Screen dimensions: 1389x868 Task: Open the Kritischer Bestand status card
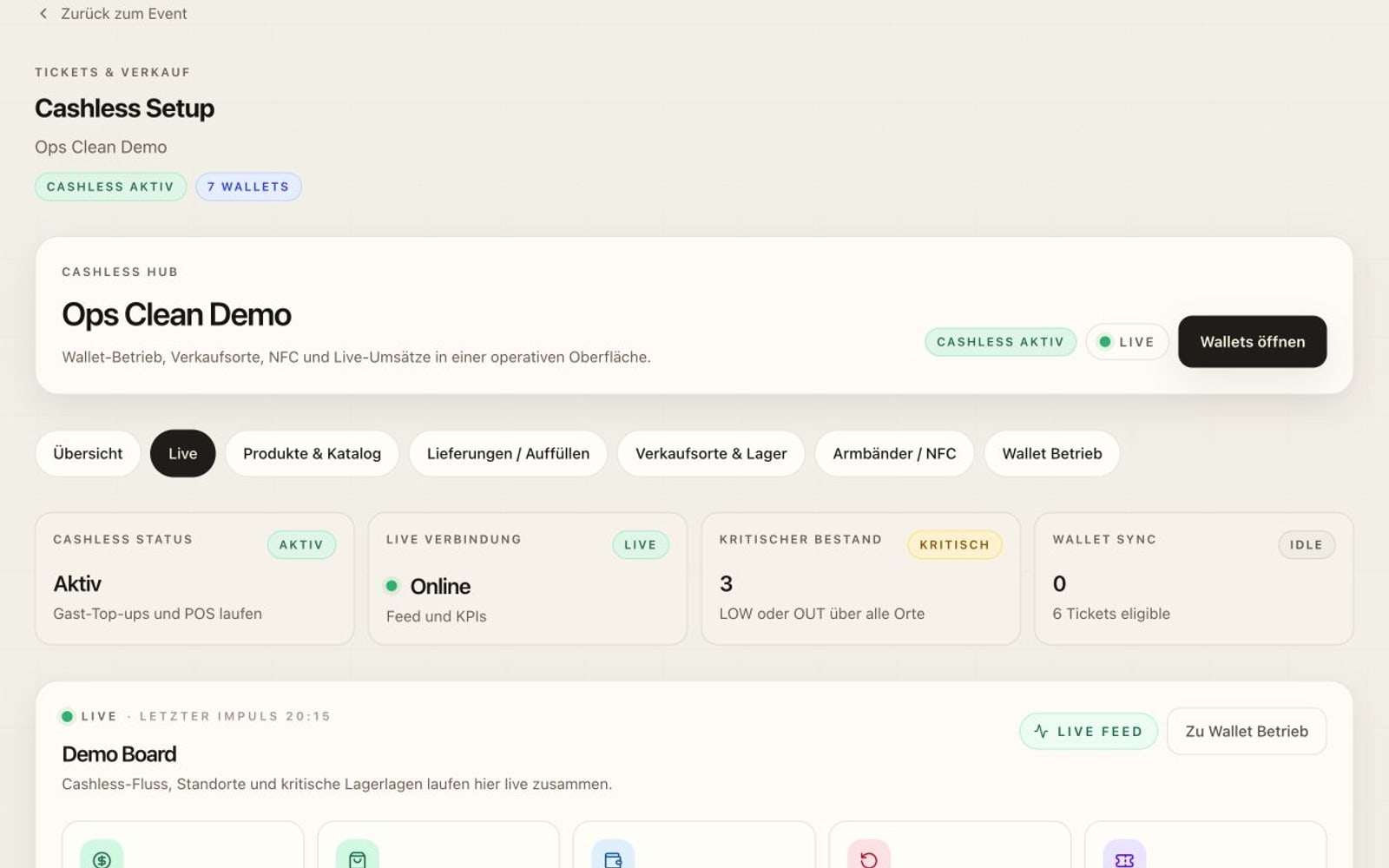click(x=860, y=578)
